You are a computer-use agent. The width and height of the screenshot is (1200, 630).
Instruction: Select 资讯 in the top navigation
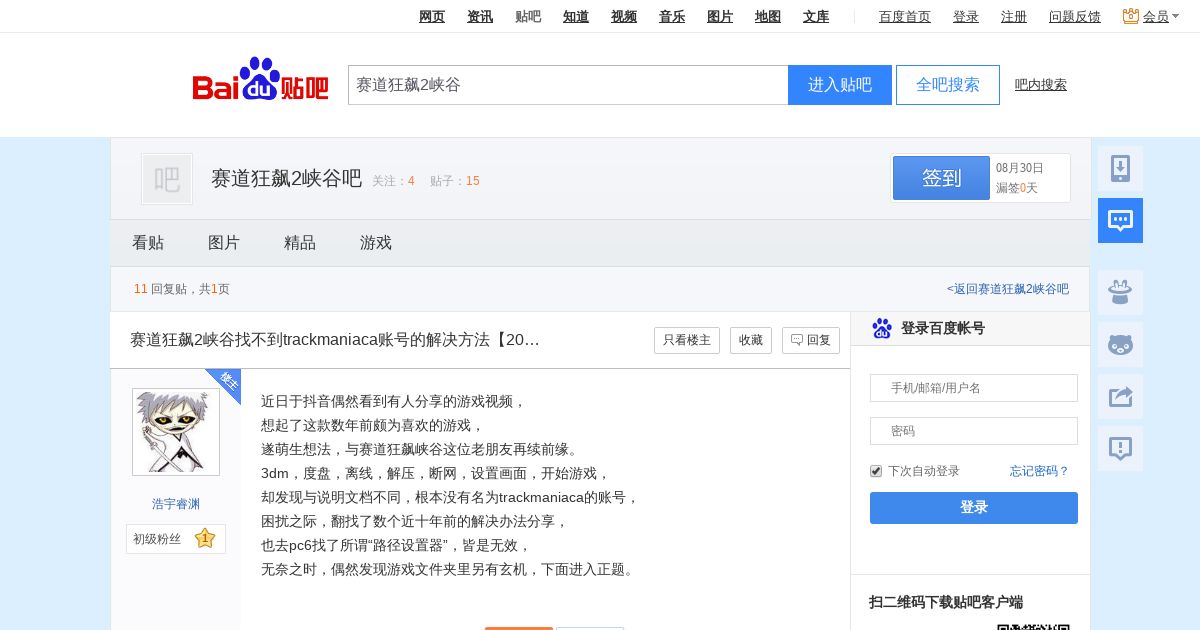pyautogui.click(x=480, y=16)
